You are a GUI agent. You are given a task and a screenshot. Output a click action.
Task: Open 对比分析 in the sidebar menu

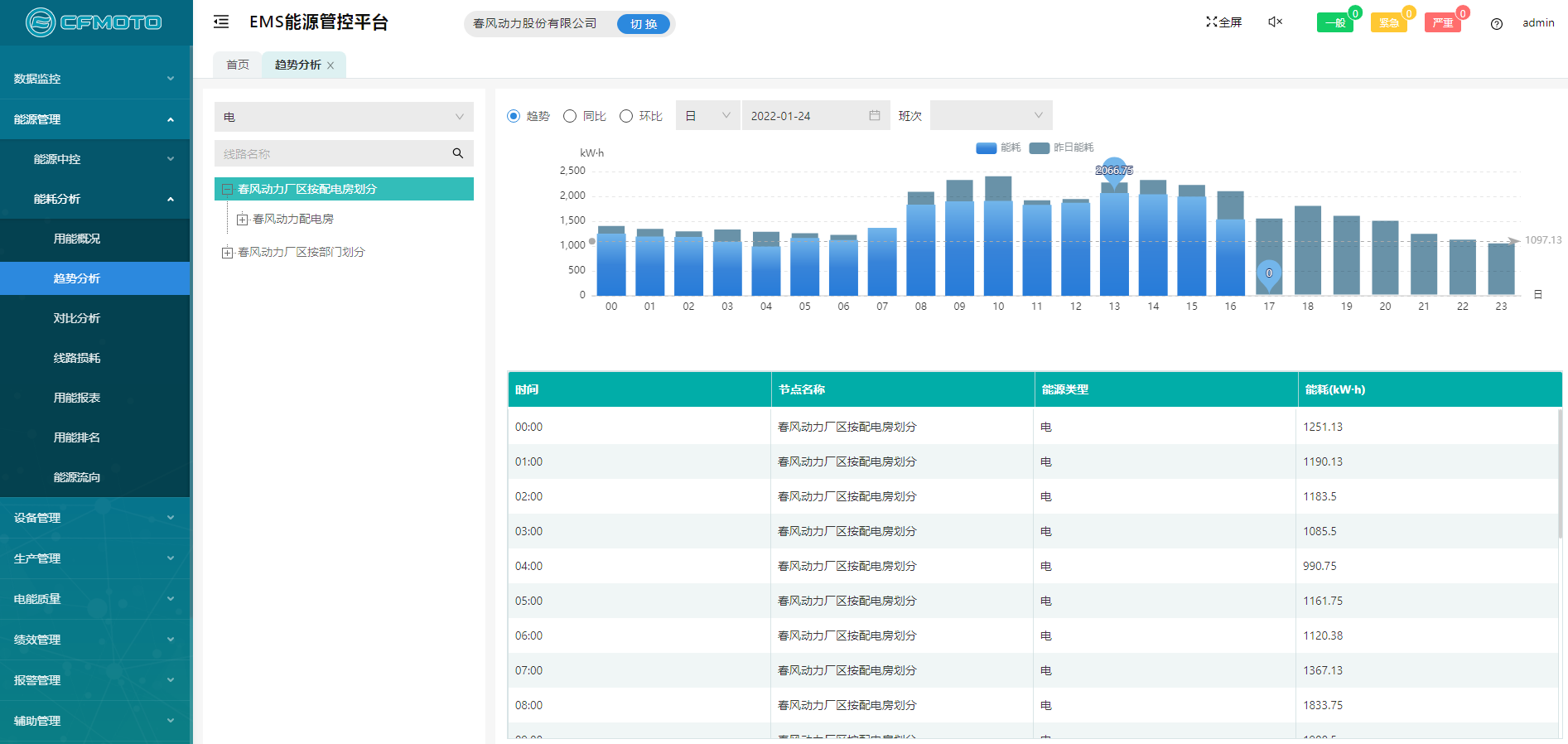[77, 318]
